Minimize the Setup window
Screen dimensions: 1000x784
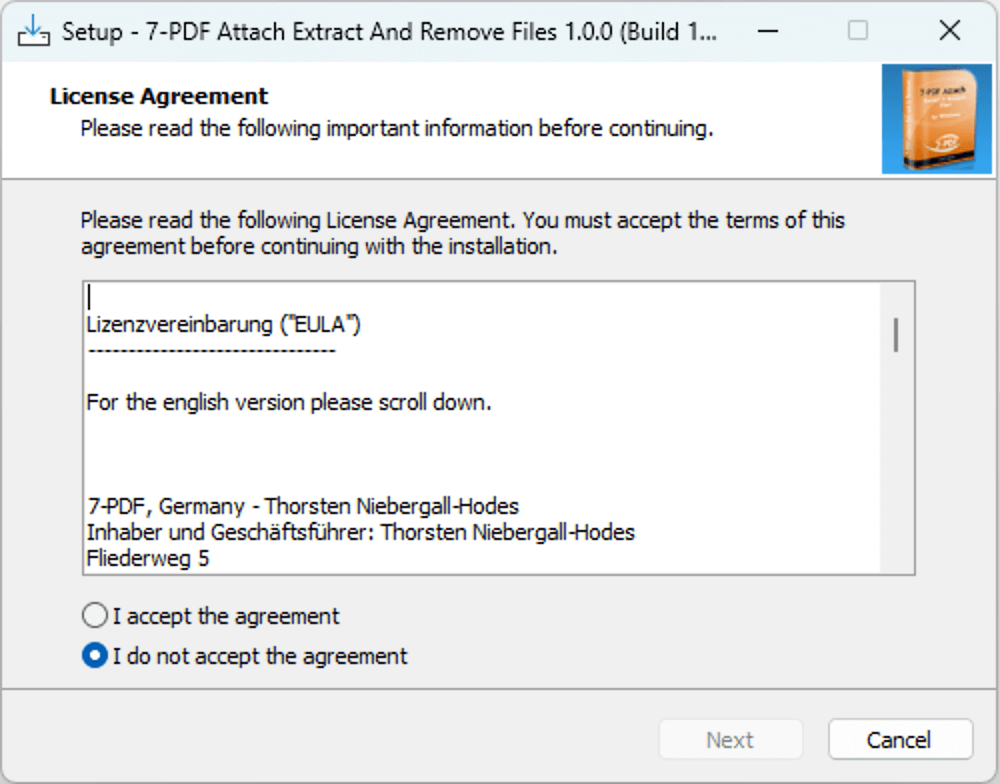768,31
